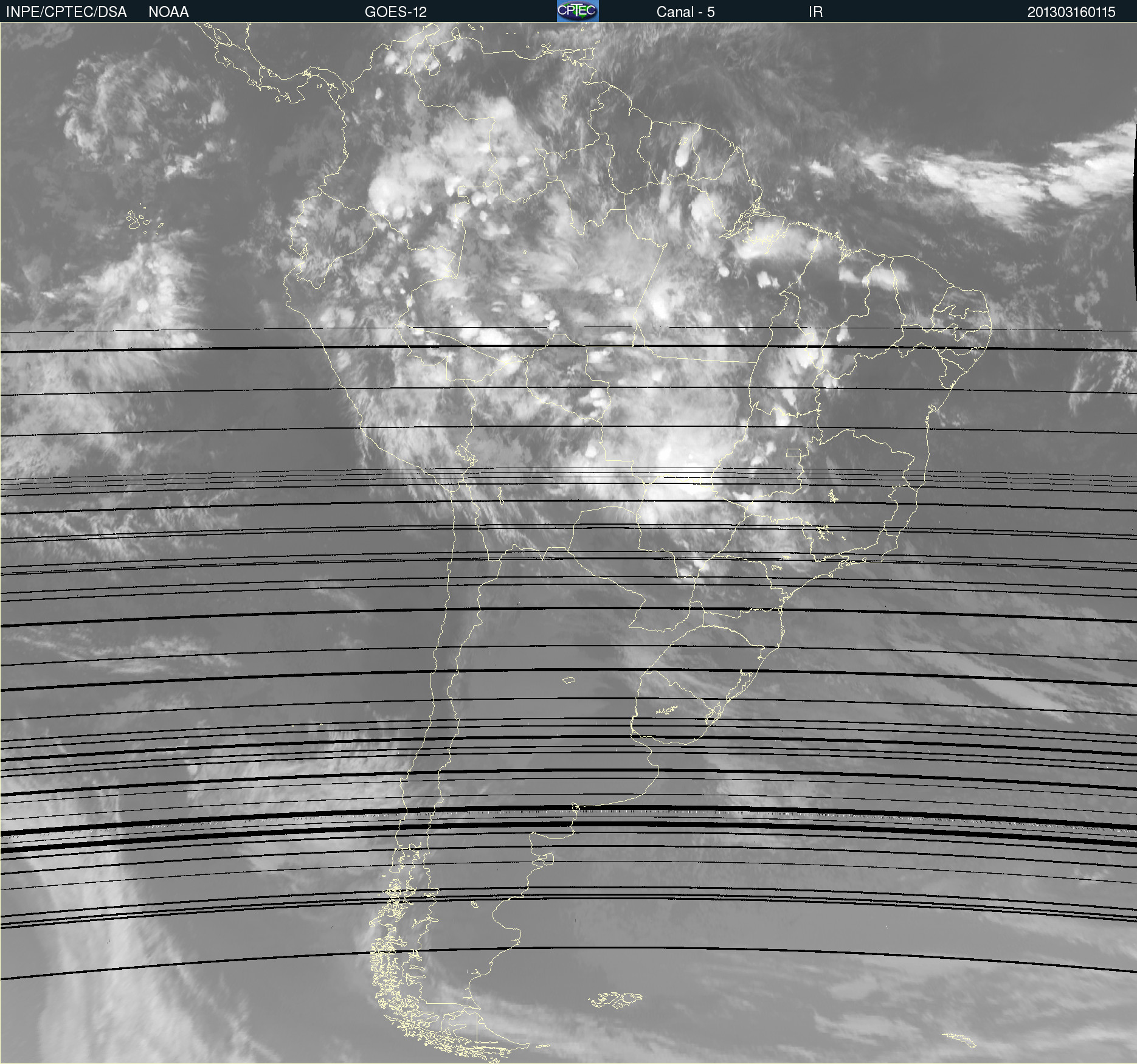The image size is (1137, 1064).
Task: Click the timestamp 201303160115
Action: coord(1071,12)
